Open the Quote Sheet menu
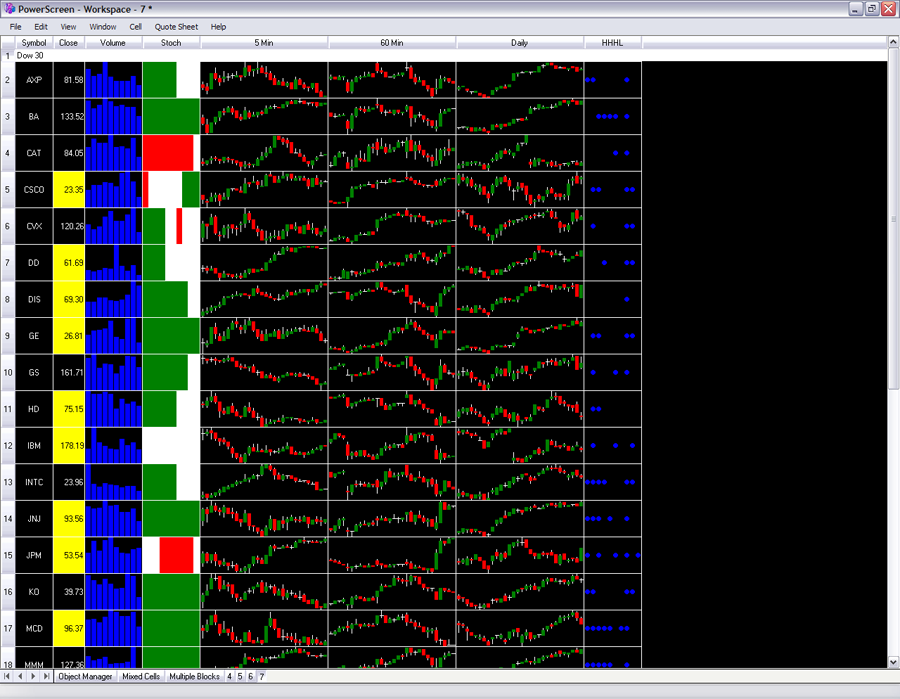 (176, 27)
